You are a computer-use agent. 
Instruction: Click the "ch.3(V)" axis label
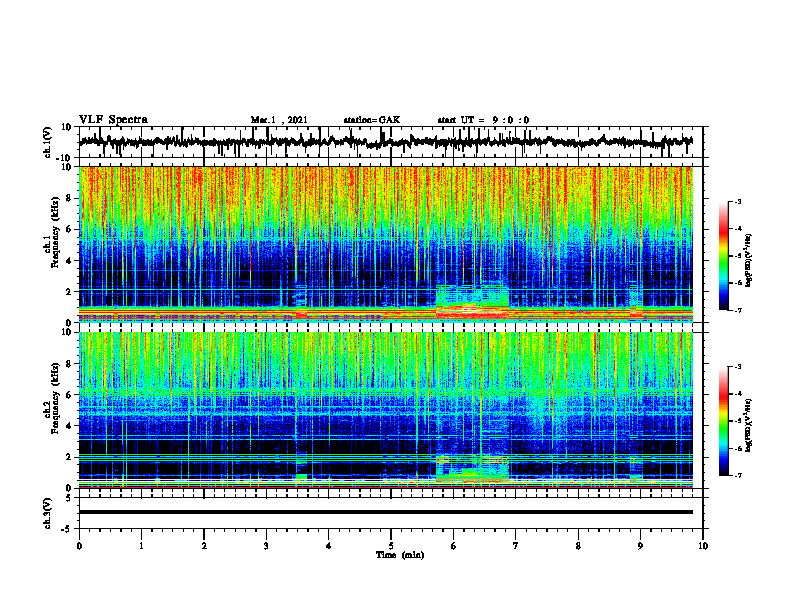(x=48, y=513)
